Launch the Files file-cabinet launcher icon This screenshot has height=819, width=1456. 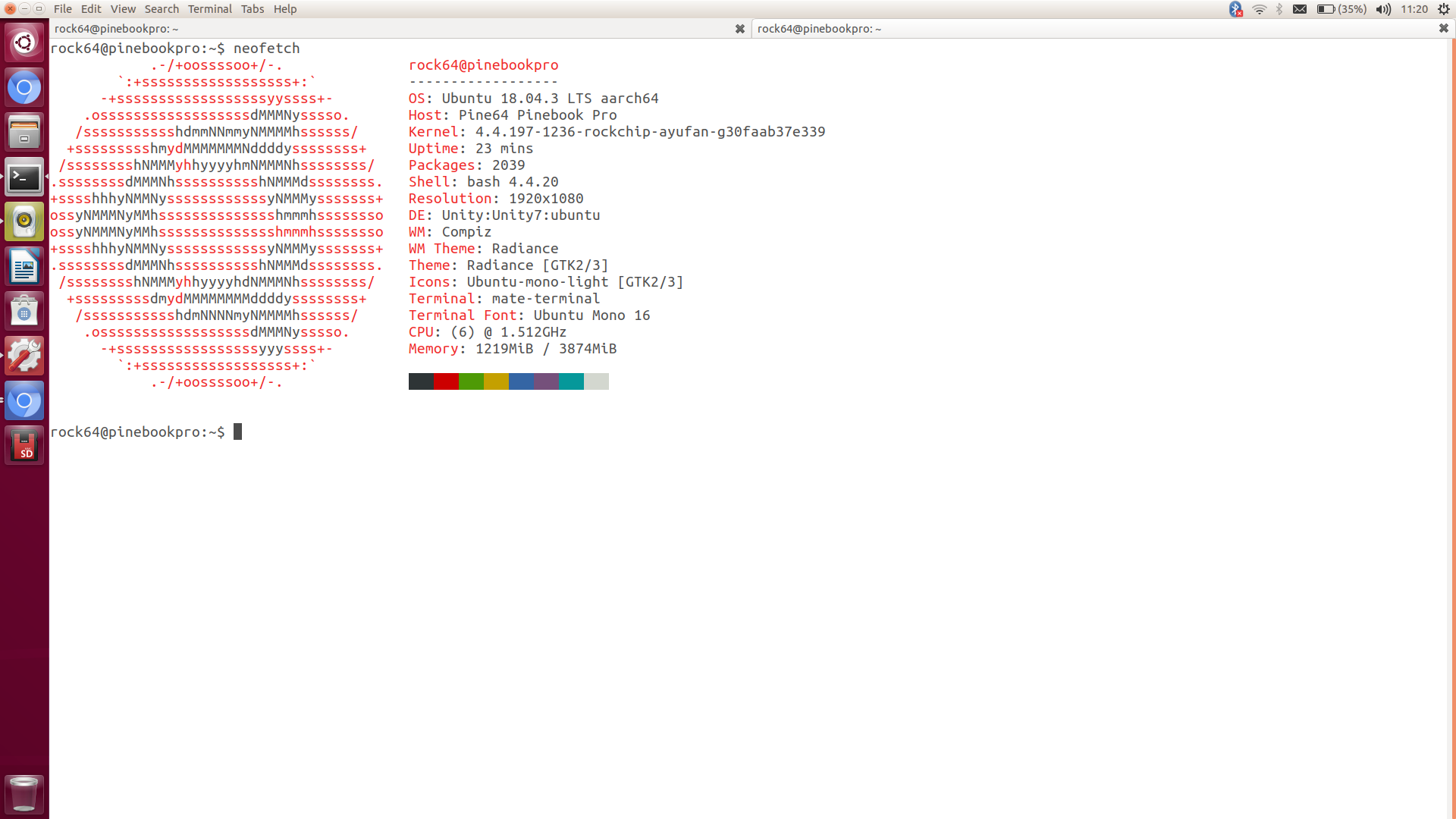click(x=24, y=132)
